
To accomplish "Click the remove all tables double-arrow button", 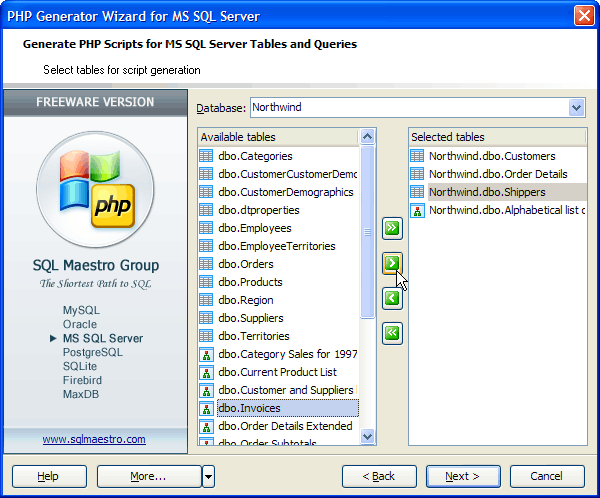I will coord(392,333).
